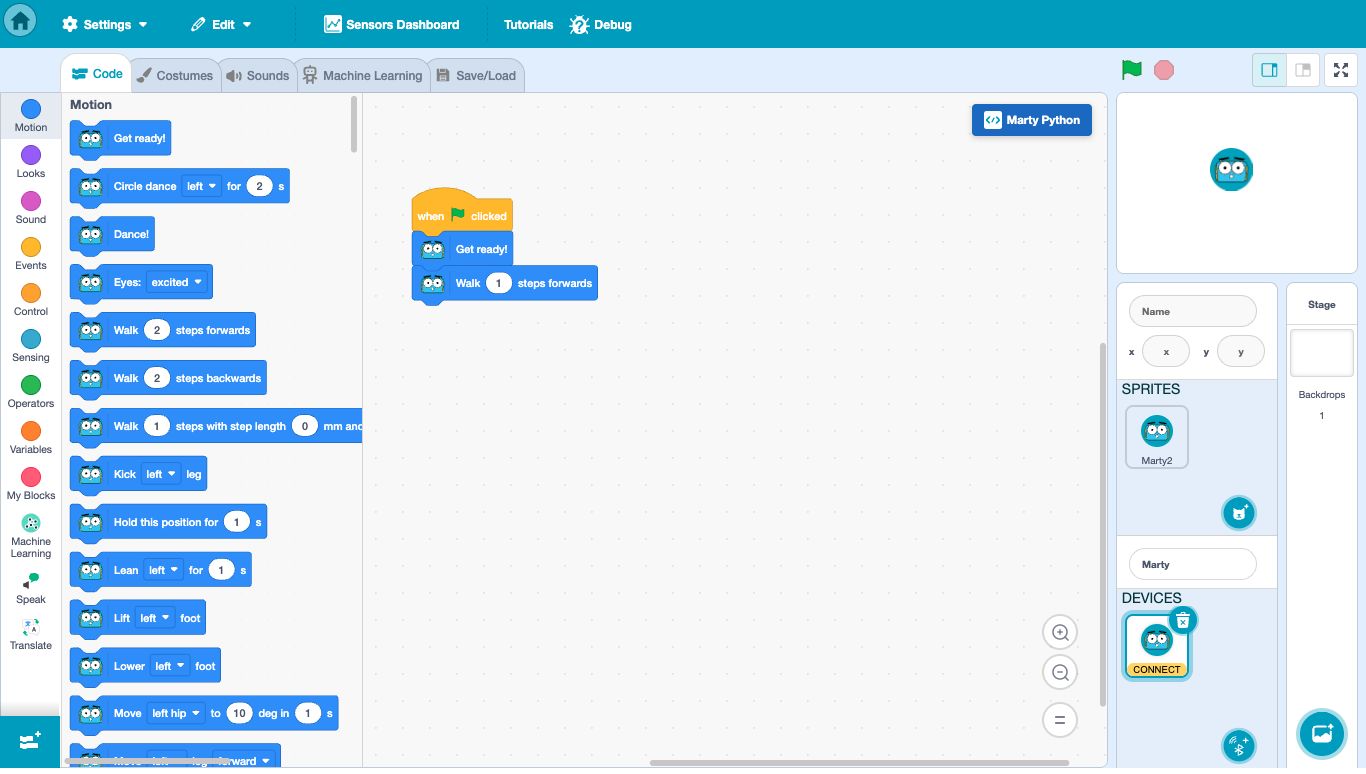Enter full screen stage mode
Viewport: 1366px width, 774px height.
[1340, 70]
